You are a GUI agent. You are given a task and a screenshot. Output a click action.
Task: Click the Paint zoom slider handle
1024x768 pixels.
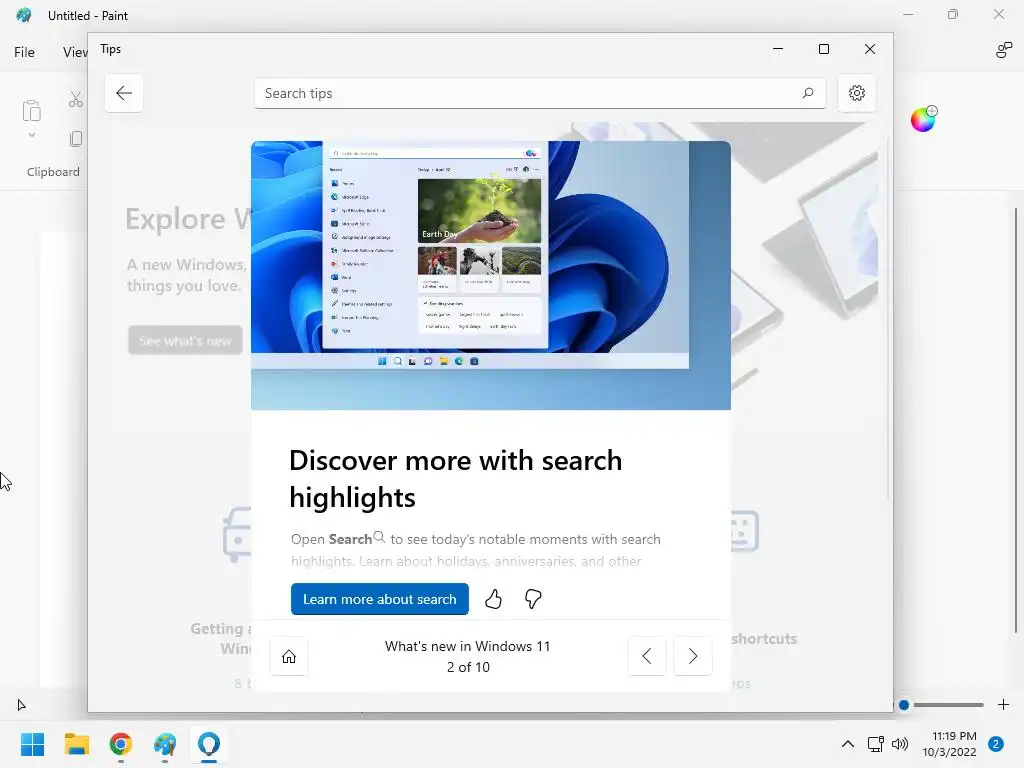pyautogui.click(x=904, y=705)
